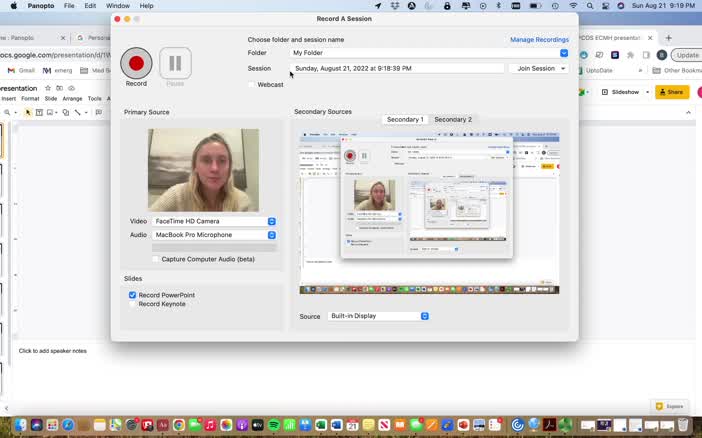Open Trash in the dock
This screenshot has height=438, width=702.
(683, 425)
